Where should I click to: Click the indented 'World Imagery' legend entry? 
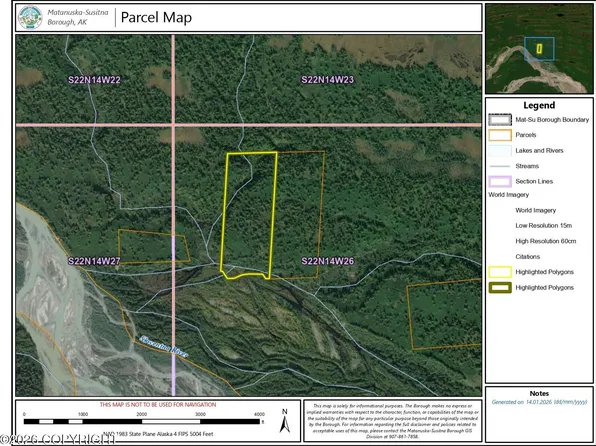[536, 210]
